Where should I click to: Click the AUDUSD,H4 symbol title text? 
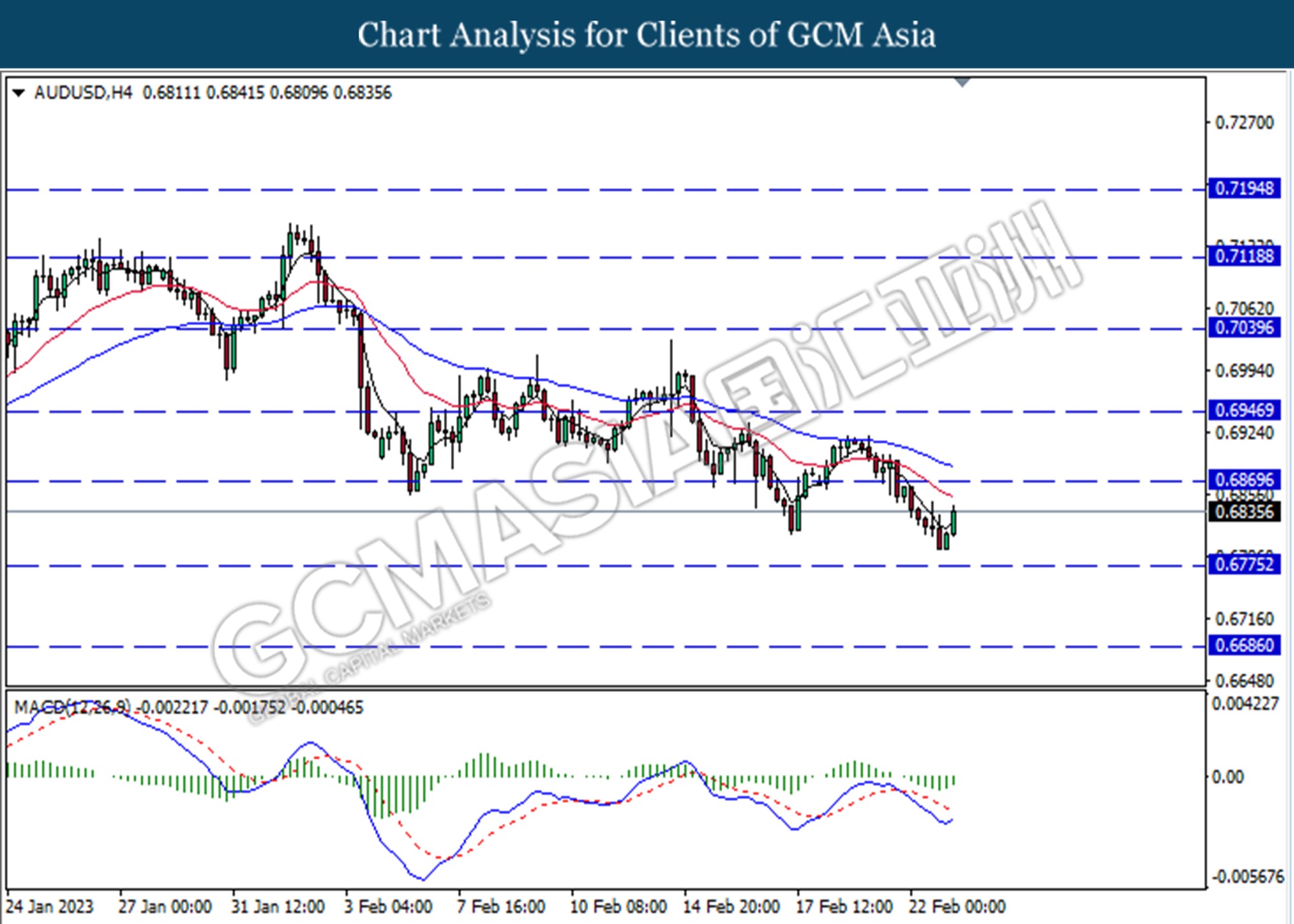[x=83, y=93]
